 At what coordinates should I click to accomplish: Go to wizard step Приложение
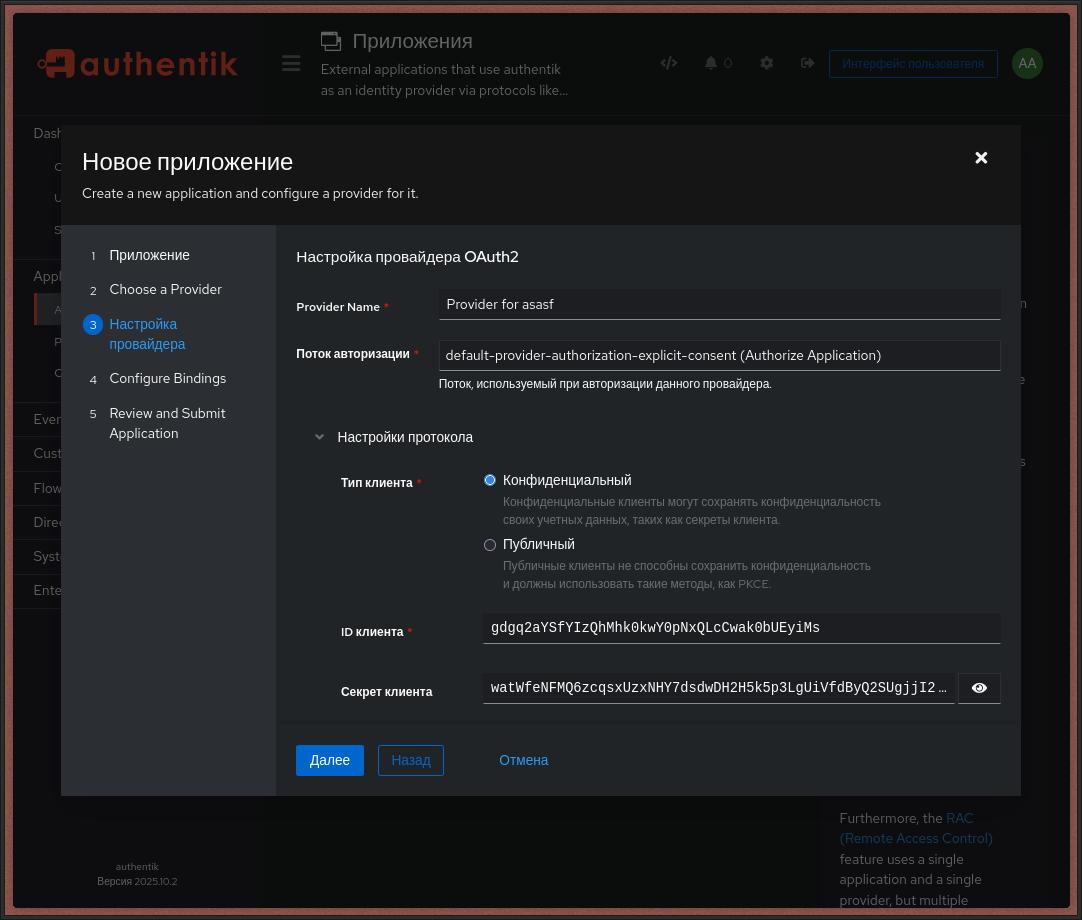pos(149,255)
